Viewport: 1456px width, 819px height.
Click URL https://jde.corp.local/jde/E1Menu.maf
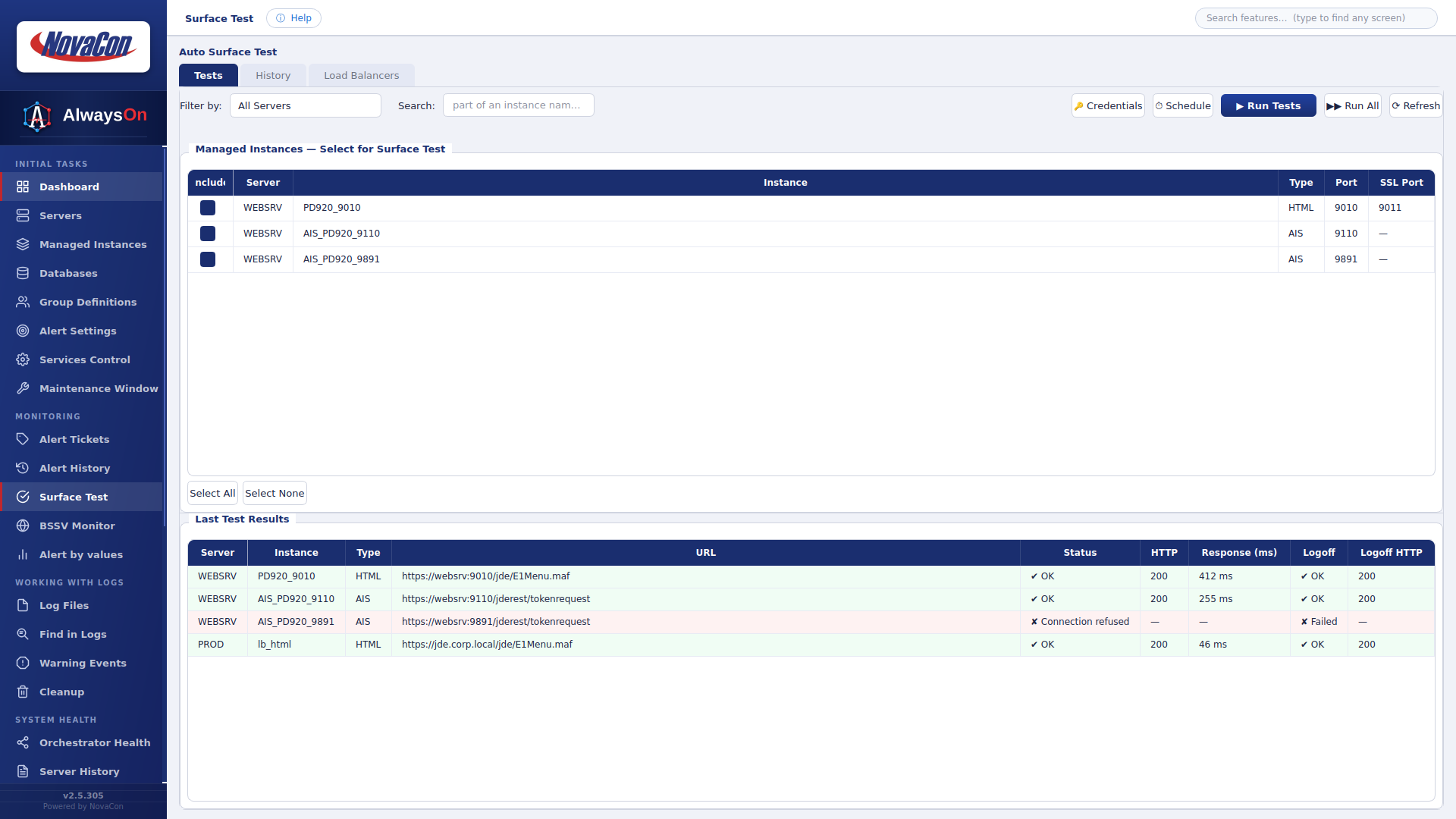487,645
